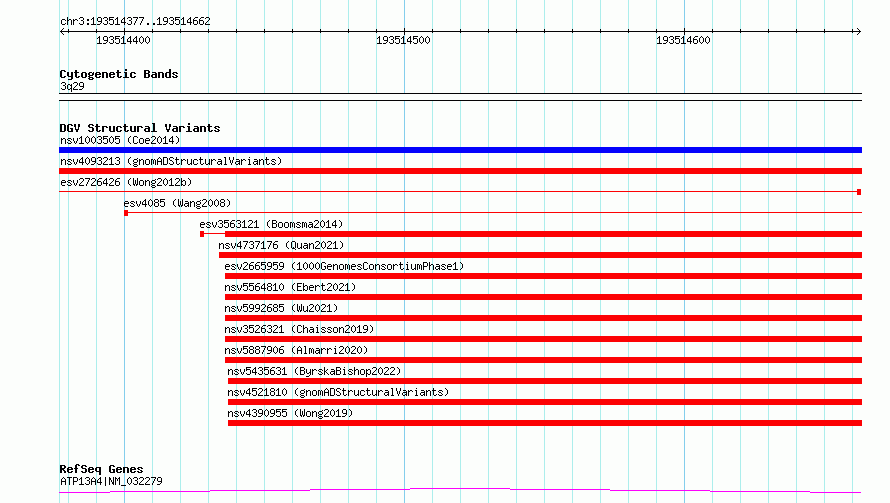
Task: Click the left arrow of the ruler
Action: (x=63, y=32)
